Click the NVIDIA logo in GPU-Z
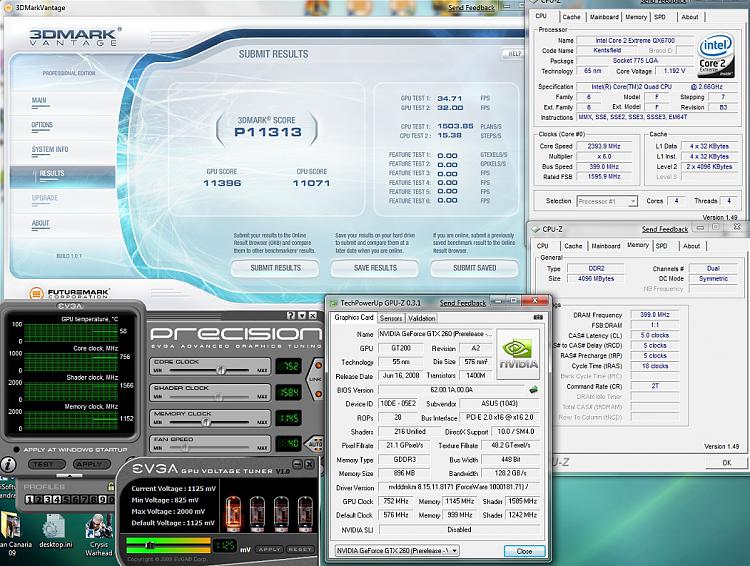Image resolution: width=750 pixels, height=566 pixels. pos(518,354)
